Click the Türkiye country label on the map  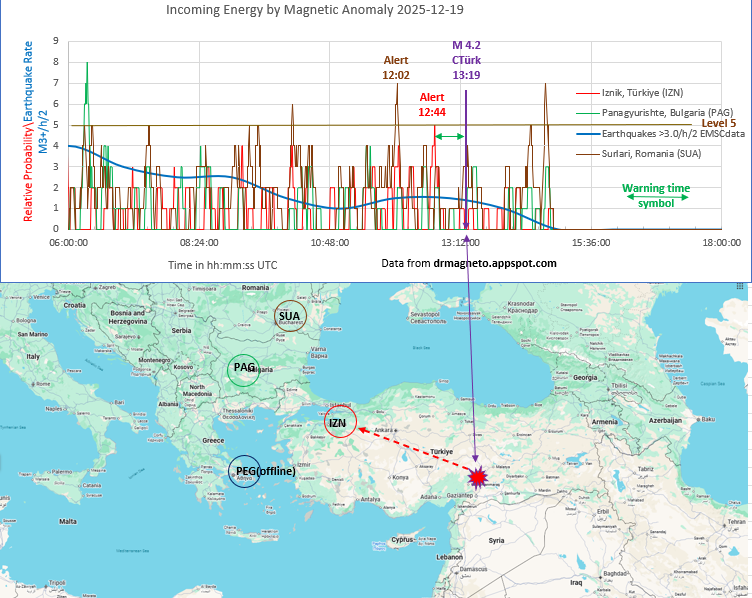(439, 453)
